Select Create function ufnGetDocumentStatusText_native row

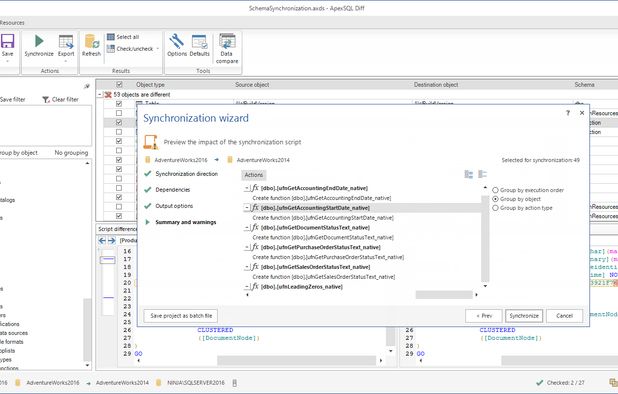[x=323, y=238]
